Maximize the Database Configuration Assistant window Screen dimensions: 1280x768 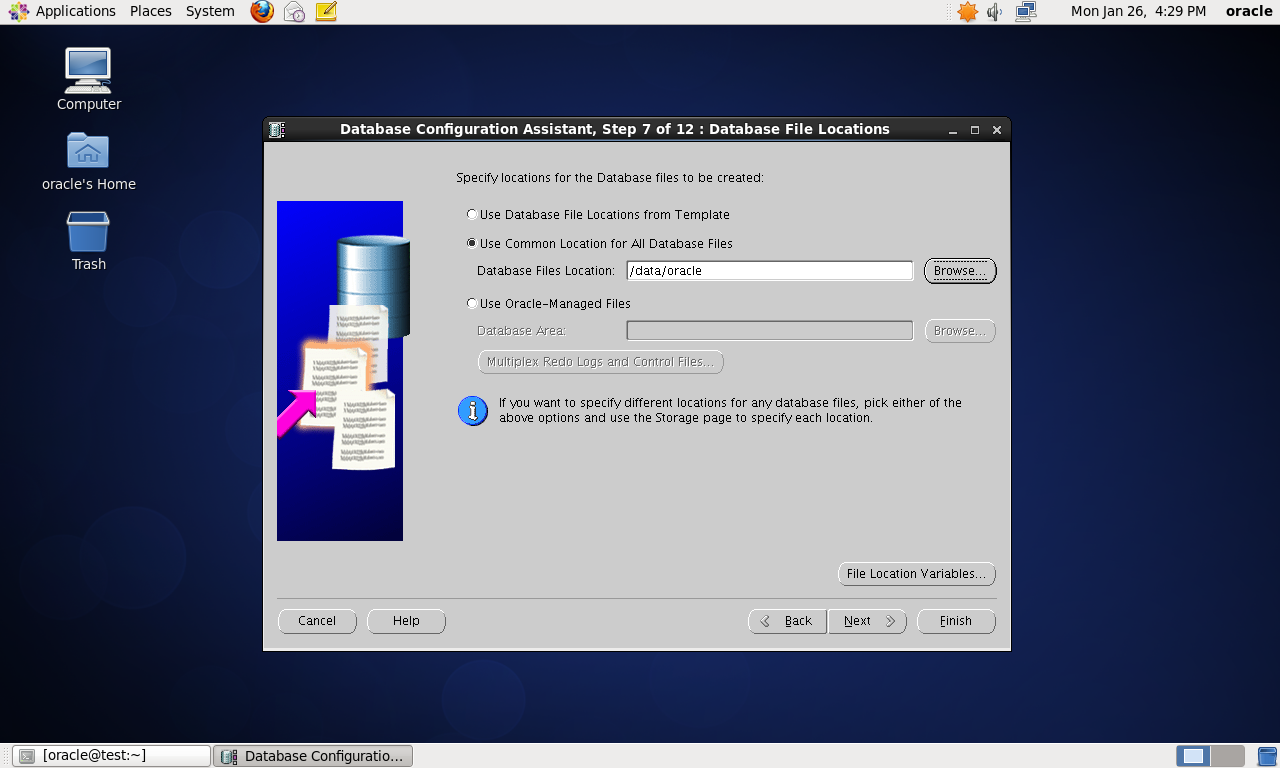pos(975,130)
